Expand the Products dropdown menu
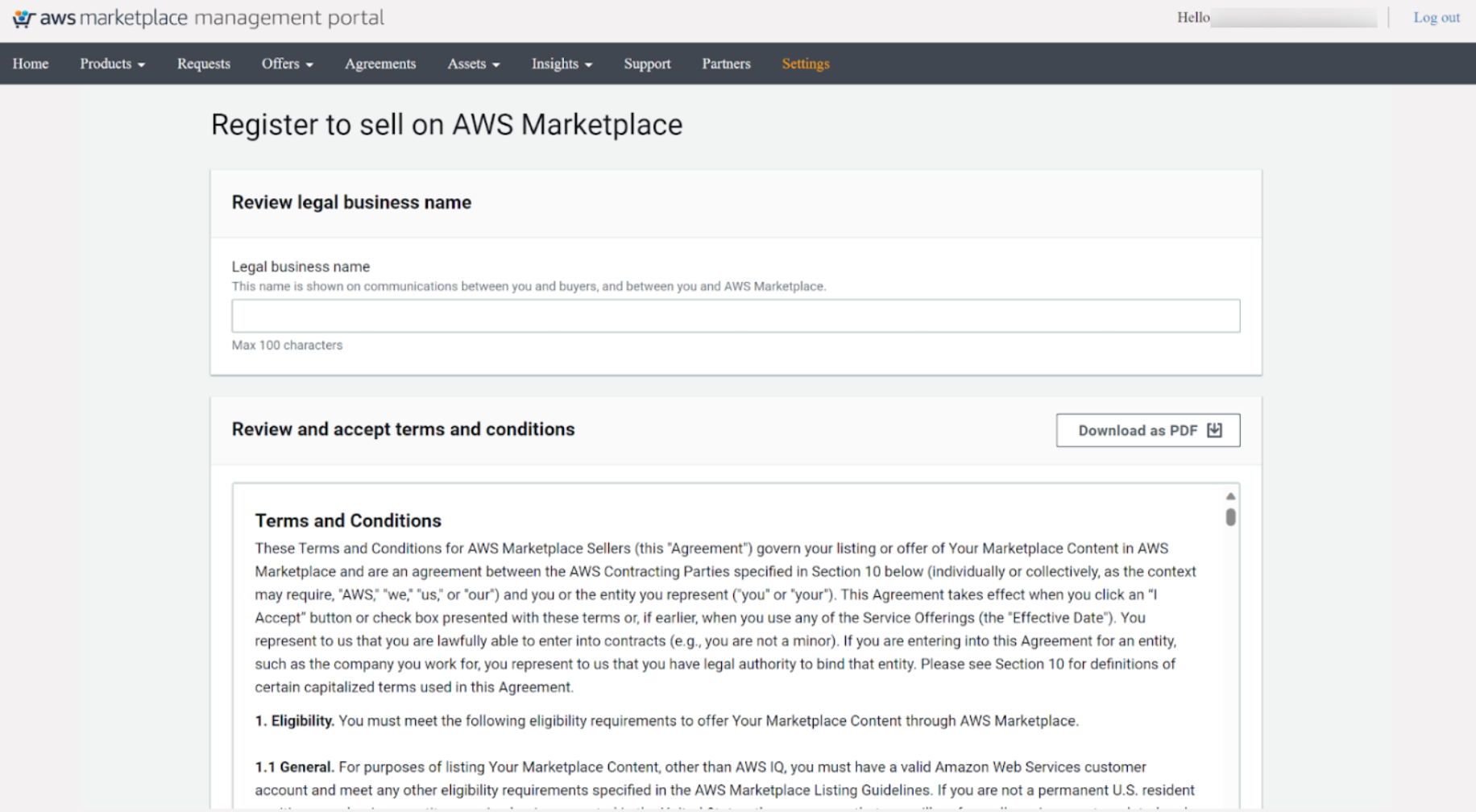The image size is (1476, 812). pyautogui.click(x=112, y=64)
